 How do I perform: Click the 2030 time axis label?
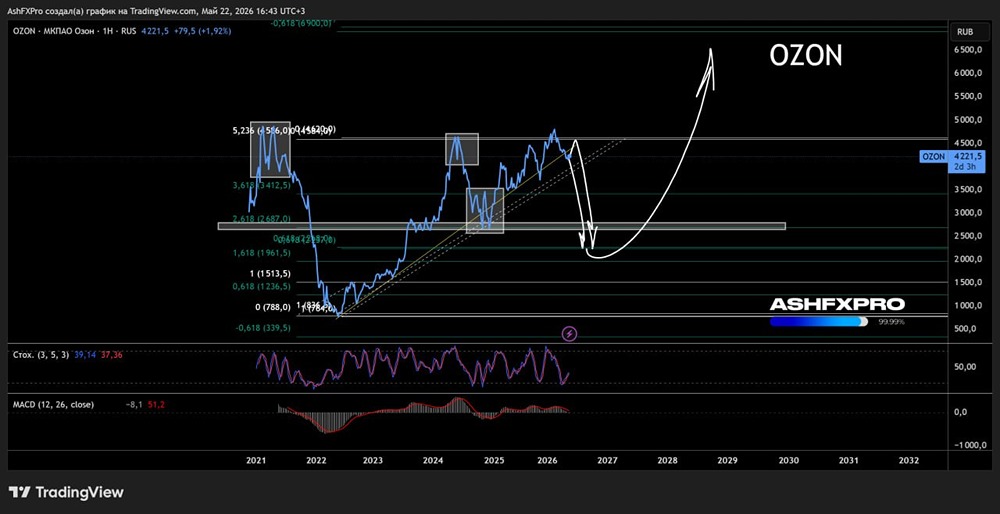coord(788,460)
